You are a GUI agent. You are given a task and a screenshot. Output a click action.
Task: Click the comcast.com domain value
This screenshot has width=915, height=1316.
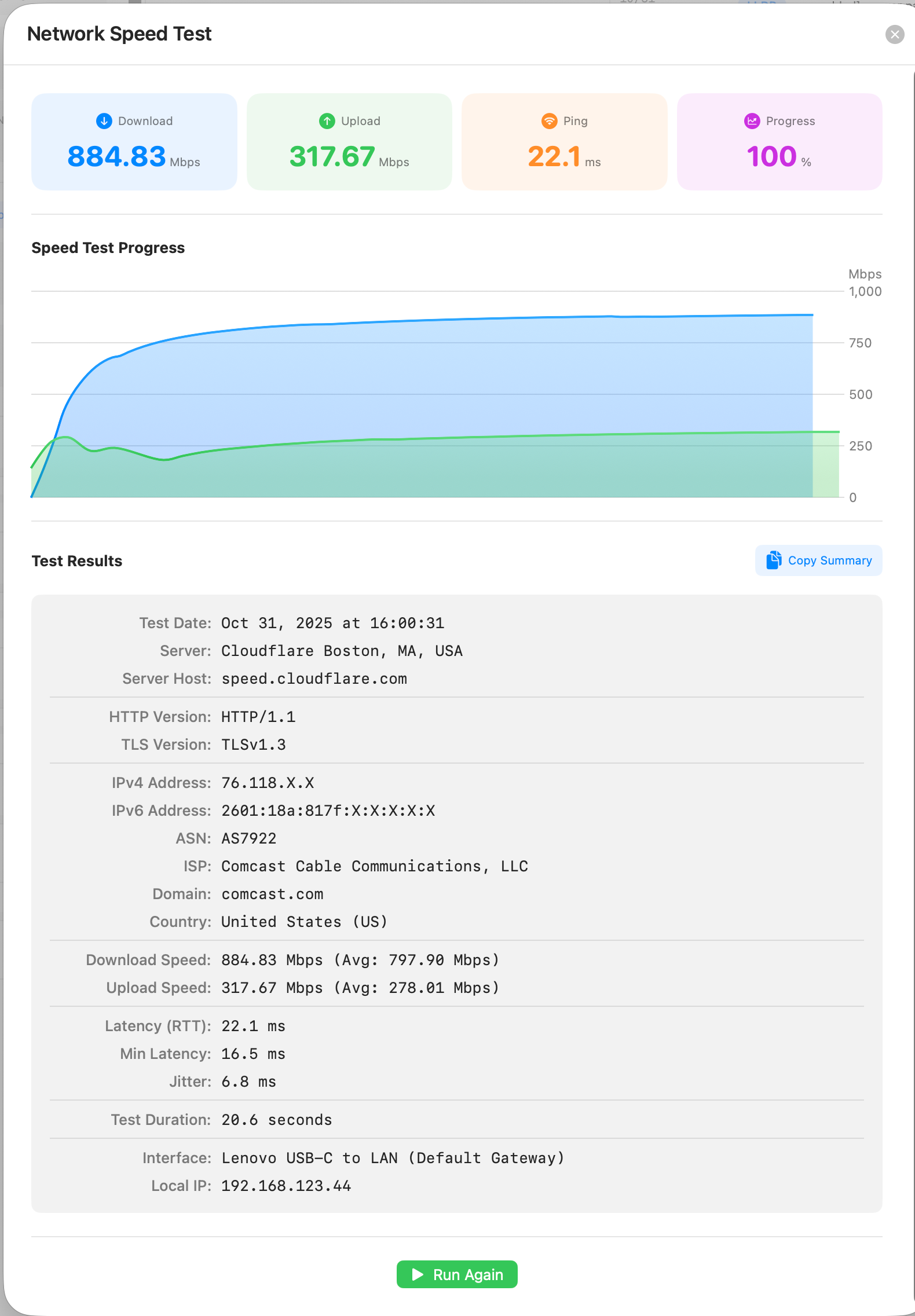[x=272, y=894]
